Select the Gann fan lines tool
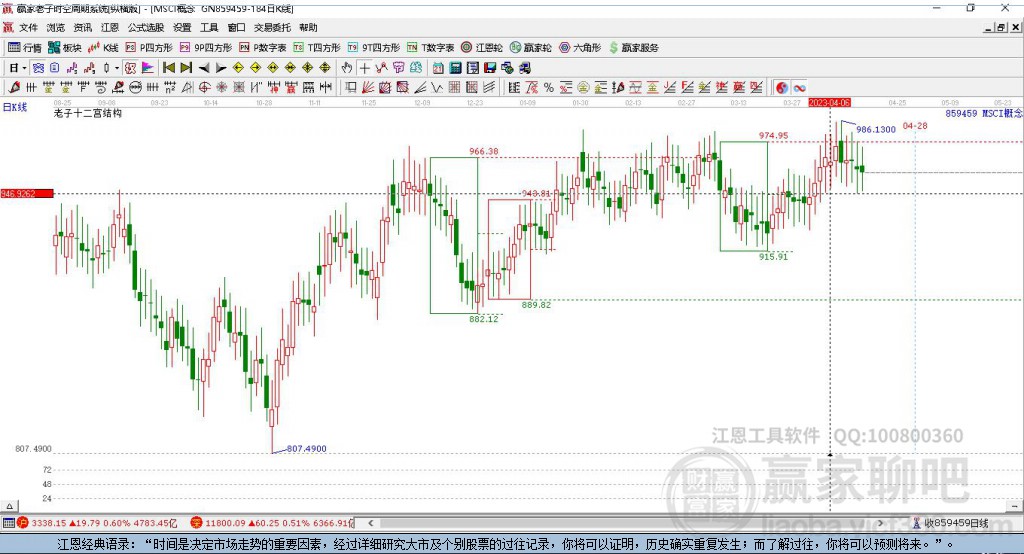 (x=368, y=88)
